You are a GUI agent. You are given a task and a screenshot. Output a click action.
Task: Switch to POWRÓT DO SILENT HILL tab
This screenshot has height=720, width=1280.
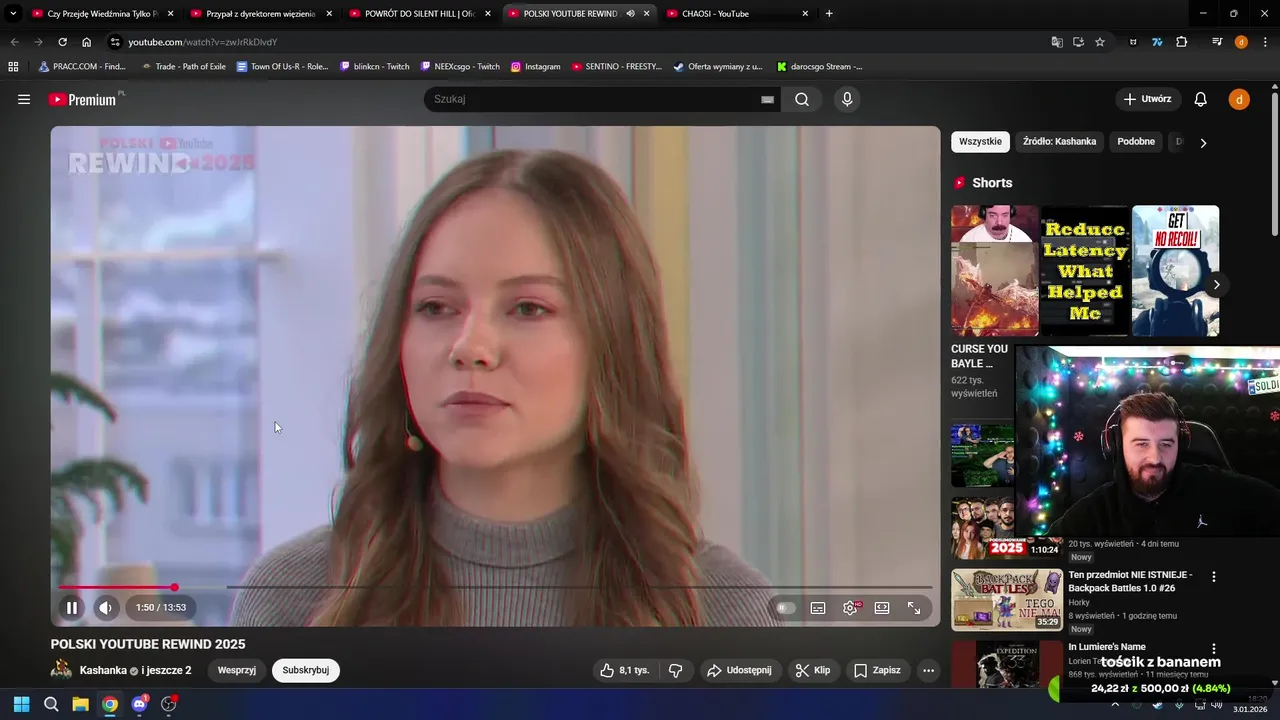419,14
